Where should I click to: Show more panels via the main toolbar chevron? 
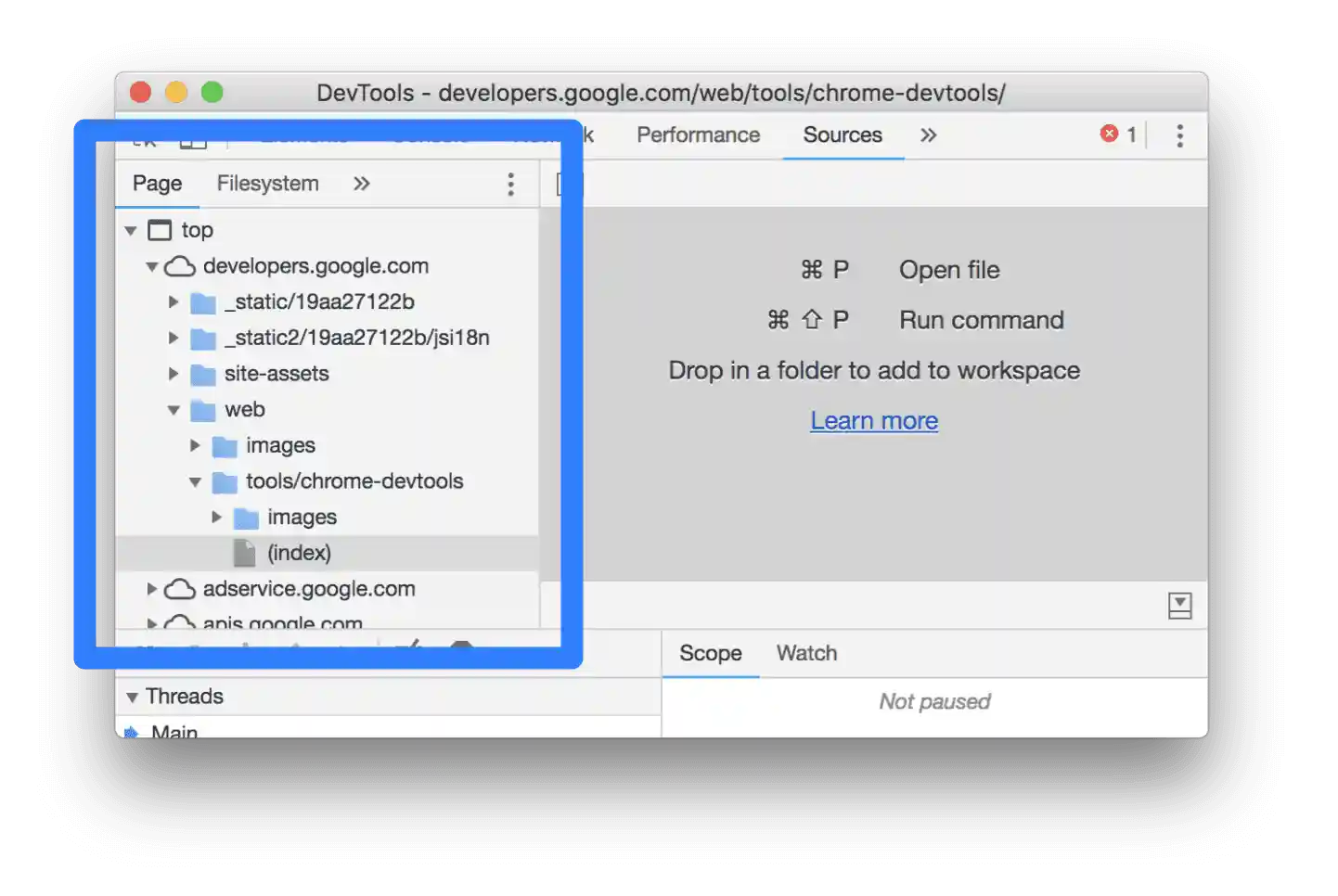pyautogui.click(x=928, y=135)
